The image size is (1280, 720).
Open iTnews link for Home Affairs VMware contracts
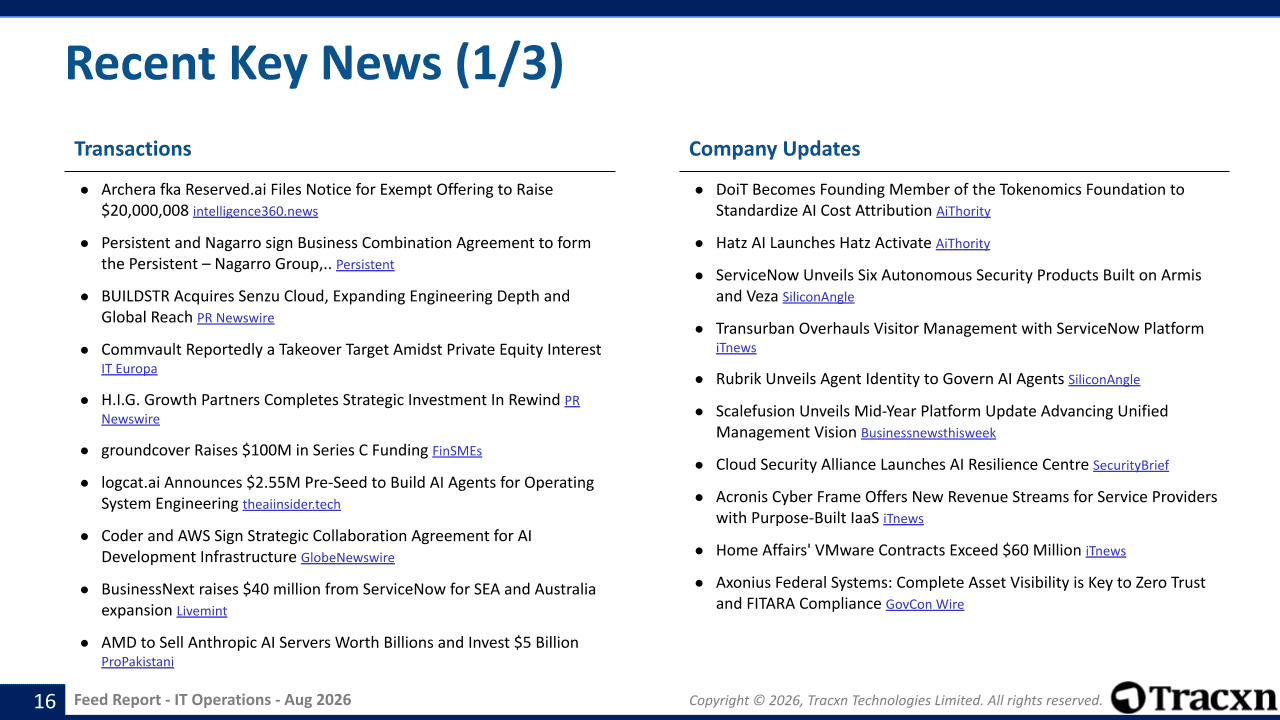click(x=1106, y=551)
